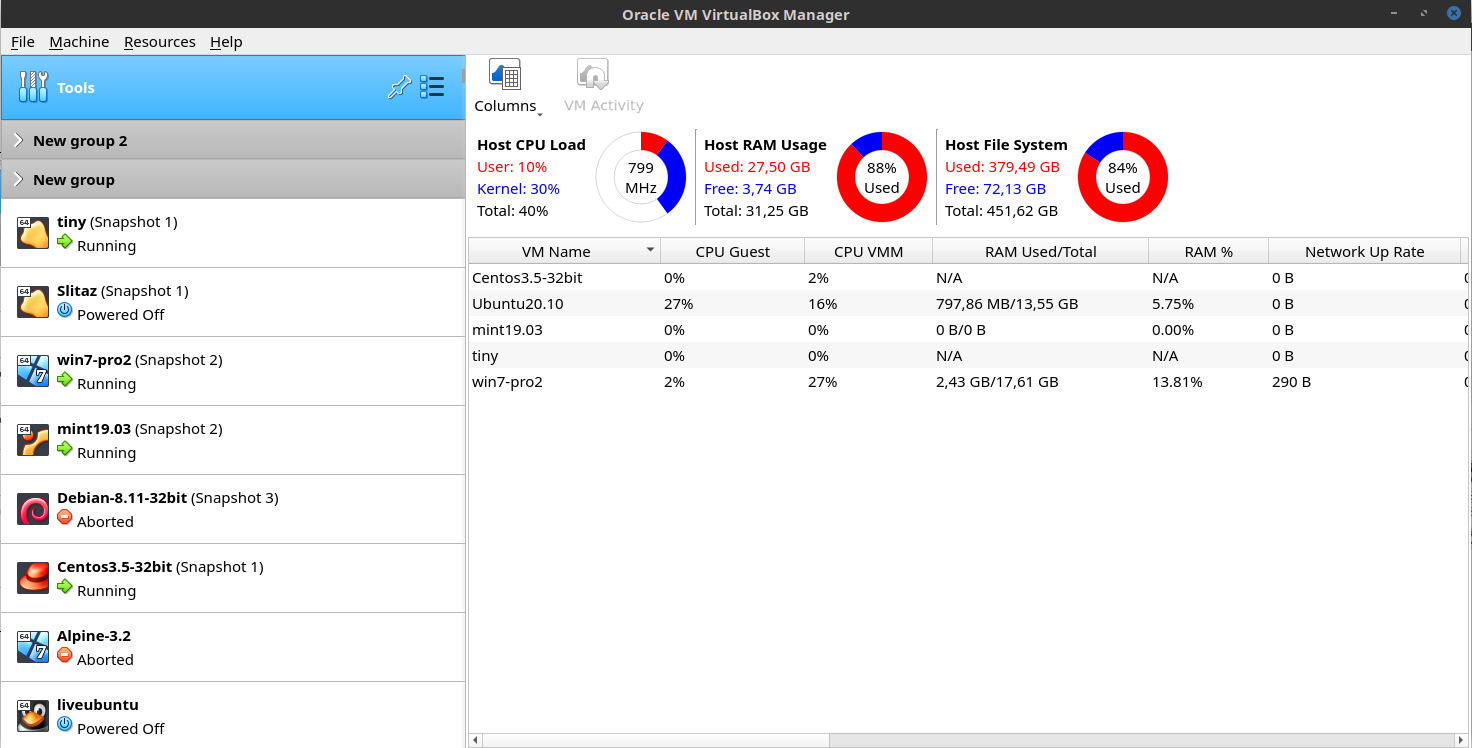
Task: Sort by CPU VMM column header
Action: pos(869,251)
